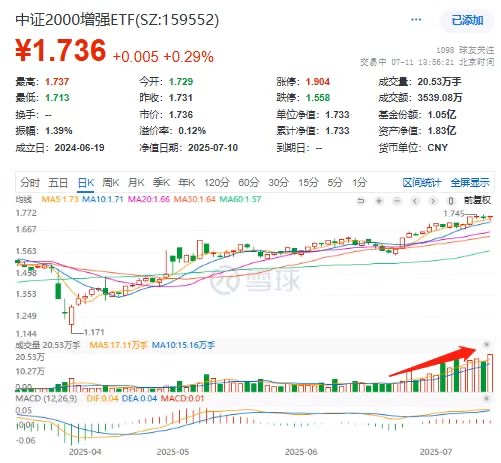Select the 周K weekly chart tab
501x463 pixels.
tap(110, 183)
